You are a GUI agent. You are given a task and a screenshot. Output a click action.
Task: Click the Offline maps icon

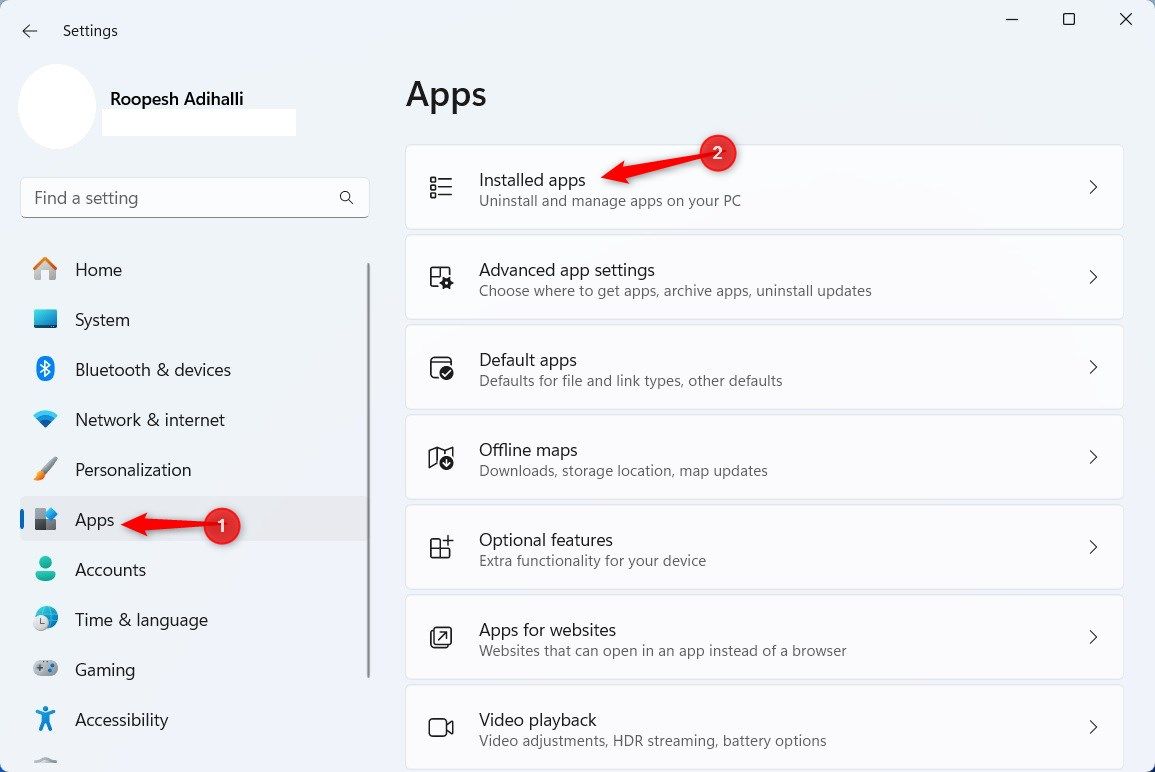(x=440, y=457)
